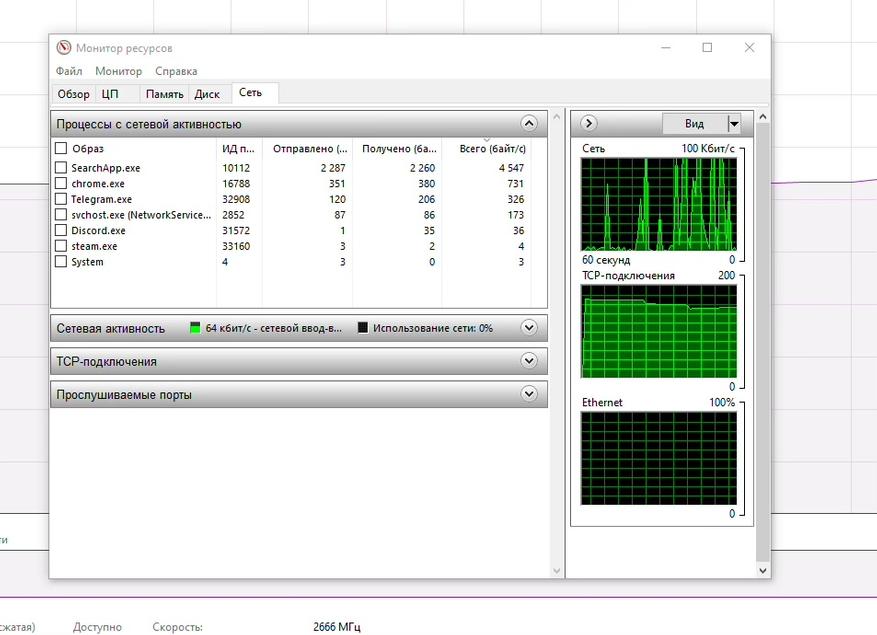Click the Доступно label in background window
Viewport: 877px width, 635px height.
point(97,627)
